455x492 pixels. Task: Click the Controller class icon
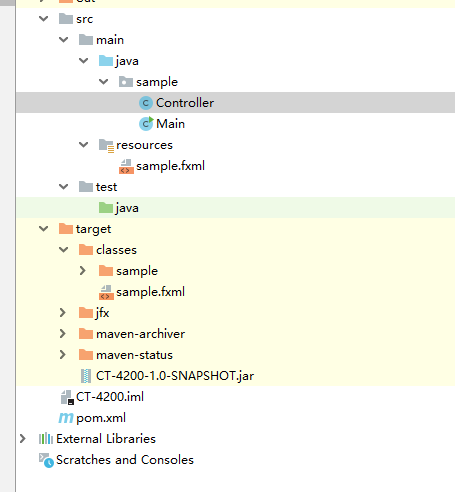point(146,103)
